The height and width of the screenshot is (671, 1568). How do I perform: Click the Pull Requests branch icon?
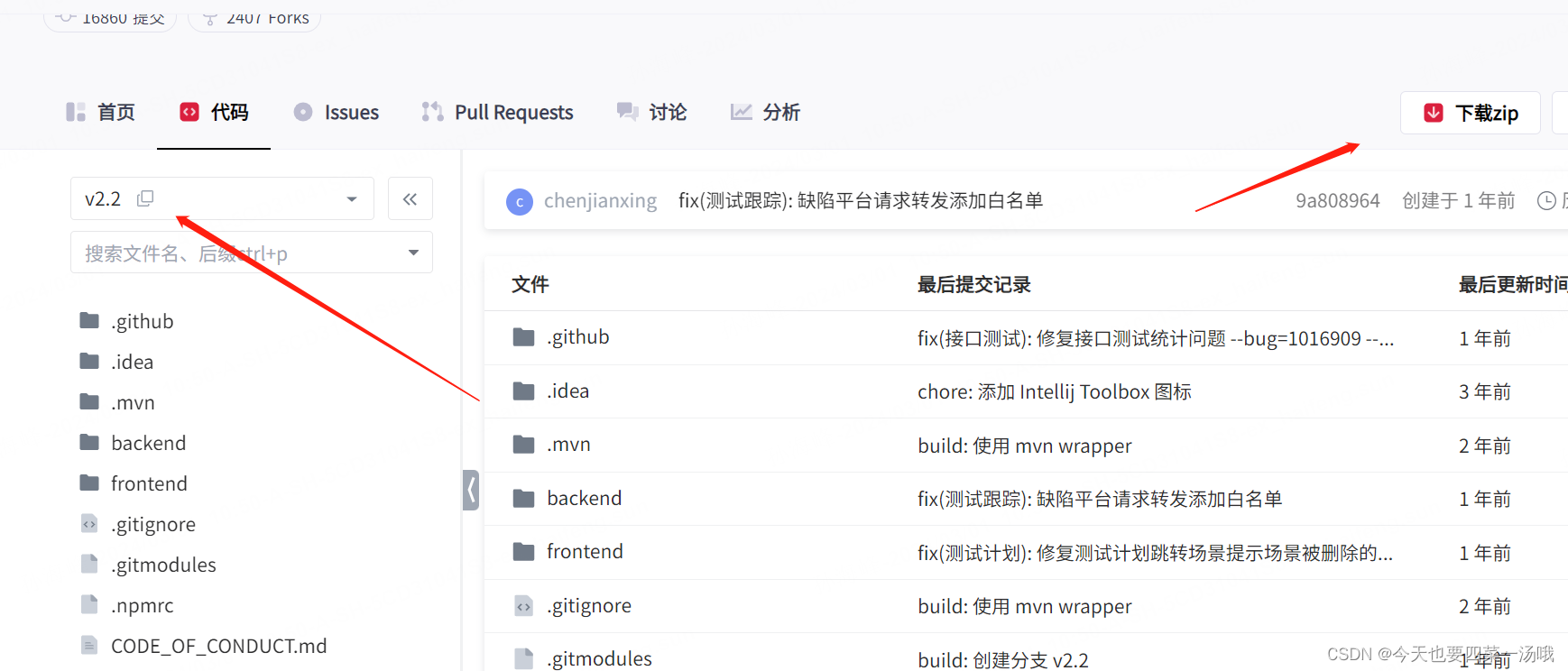[x=432, y=112]
